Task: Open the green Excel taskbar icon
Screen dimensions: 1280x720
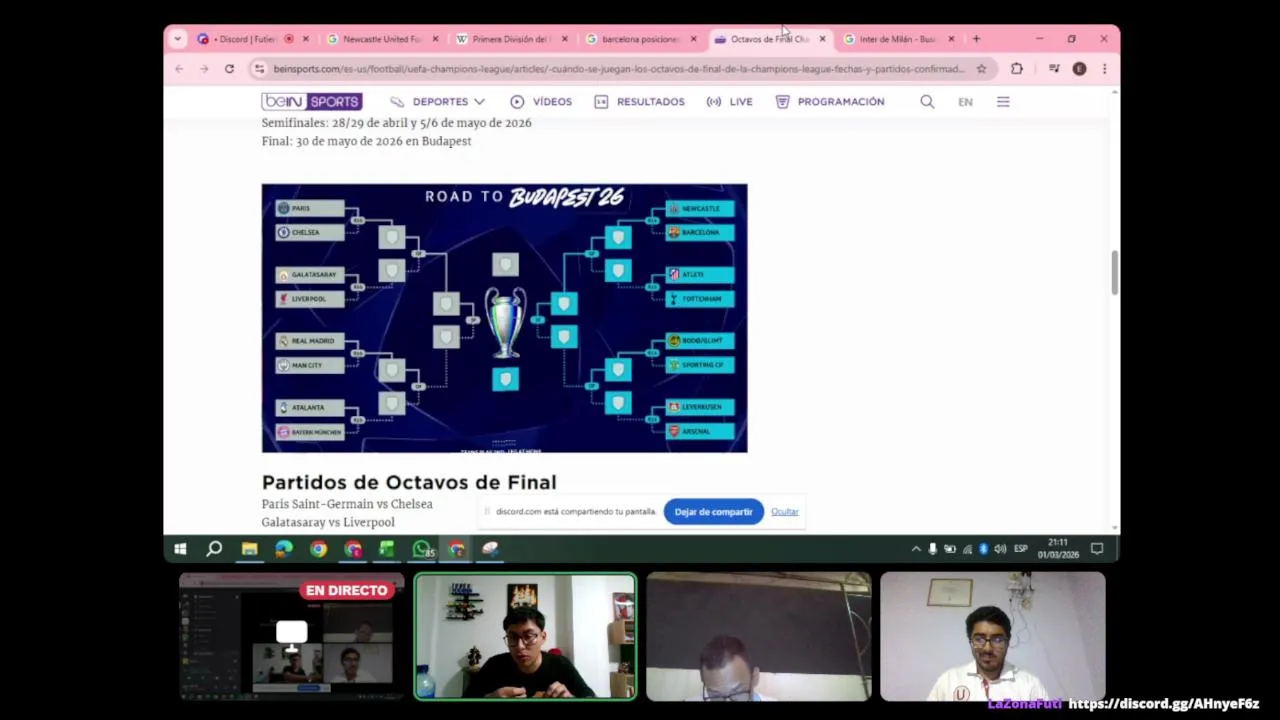Action: 387,549
